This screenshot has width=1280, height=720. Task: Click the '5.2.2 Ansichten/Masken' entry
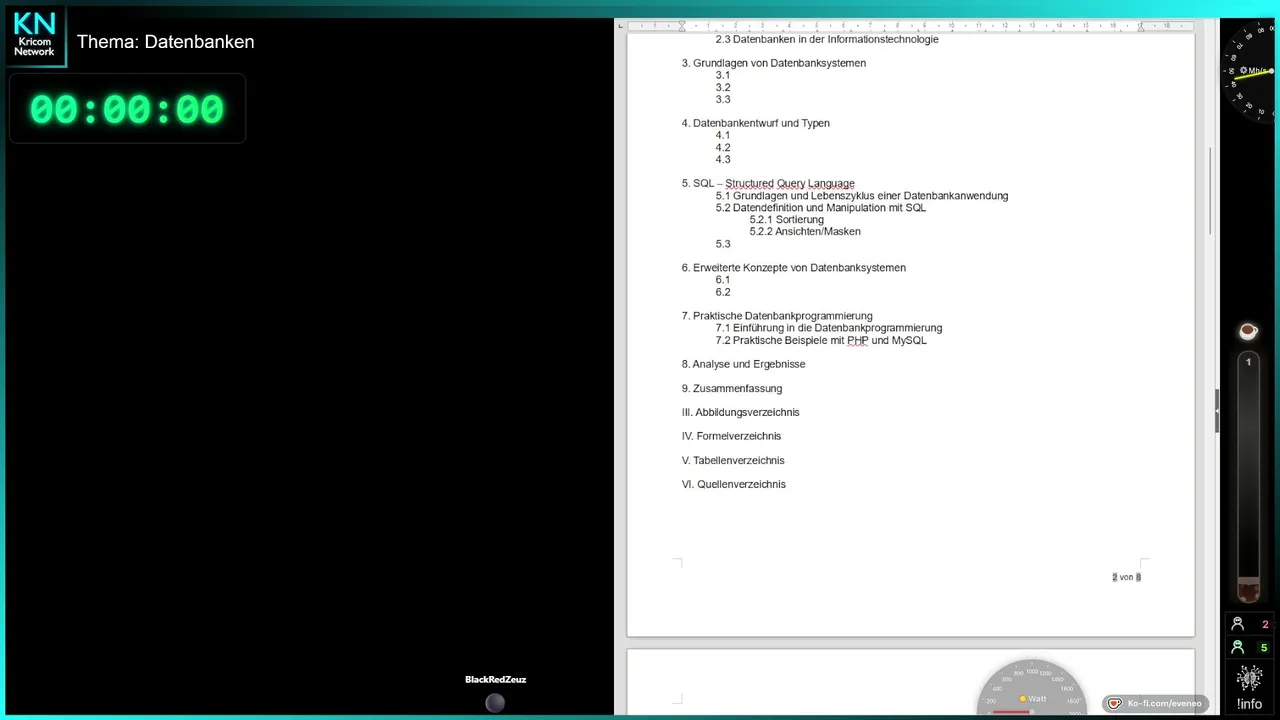tap(805, 232)
